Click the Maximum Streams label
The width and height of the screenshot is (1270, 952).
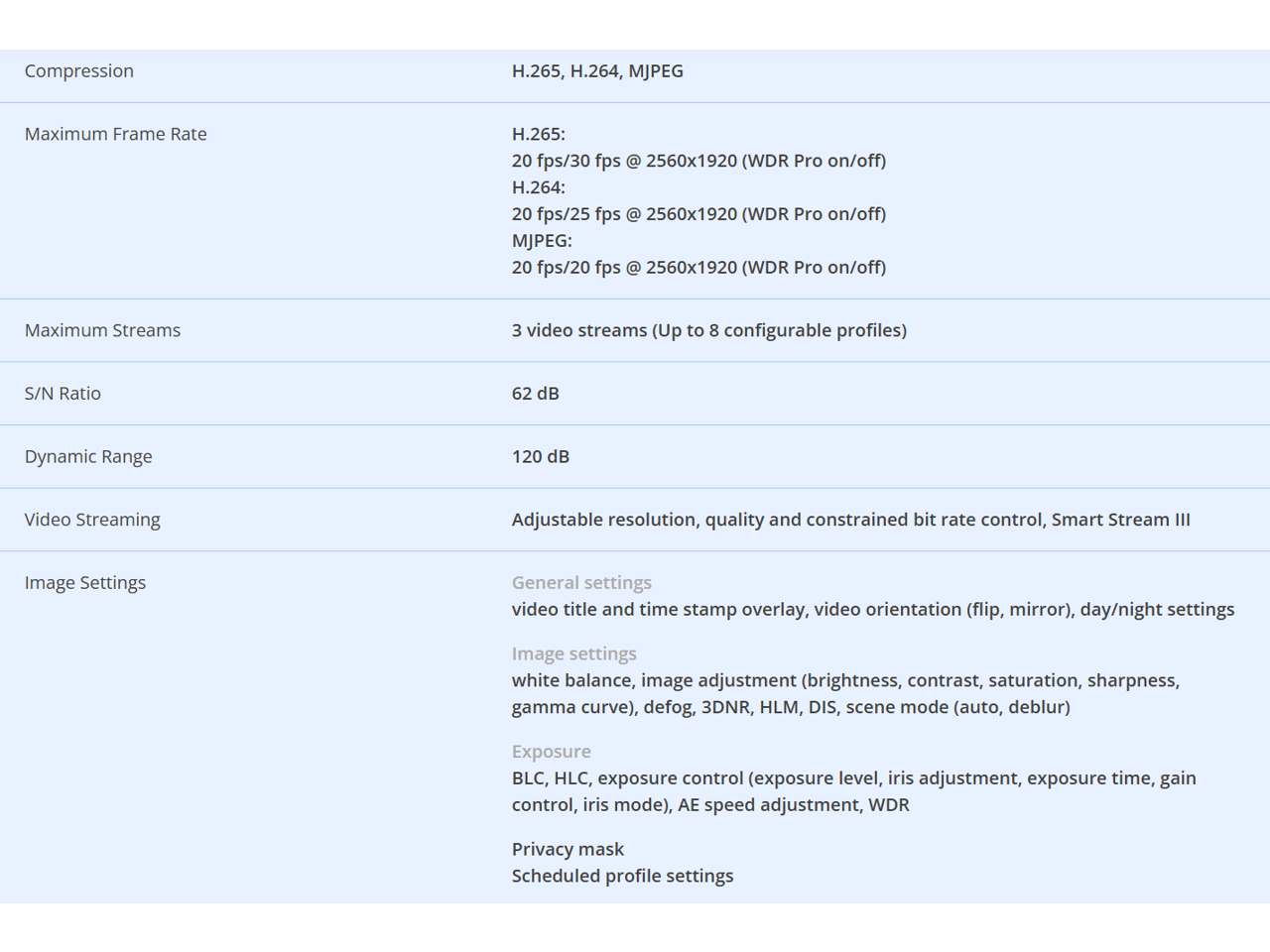[x=103, y=331]
